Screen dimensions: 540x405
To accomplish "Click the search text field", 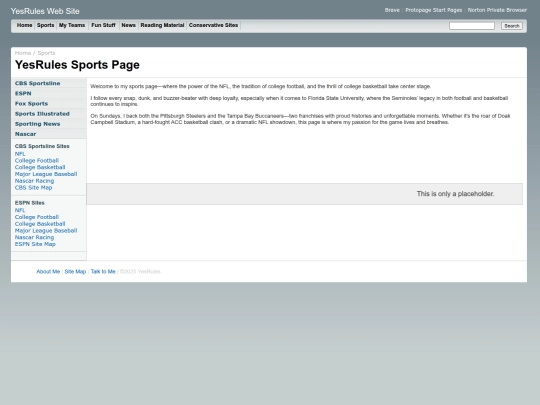I will tap(471, 26).
